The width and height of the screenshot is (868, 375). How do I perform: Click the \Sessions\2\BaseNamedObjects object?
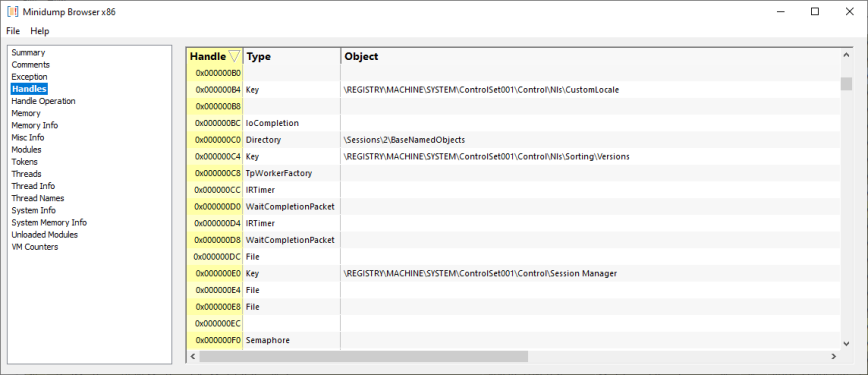404,140
